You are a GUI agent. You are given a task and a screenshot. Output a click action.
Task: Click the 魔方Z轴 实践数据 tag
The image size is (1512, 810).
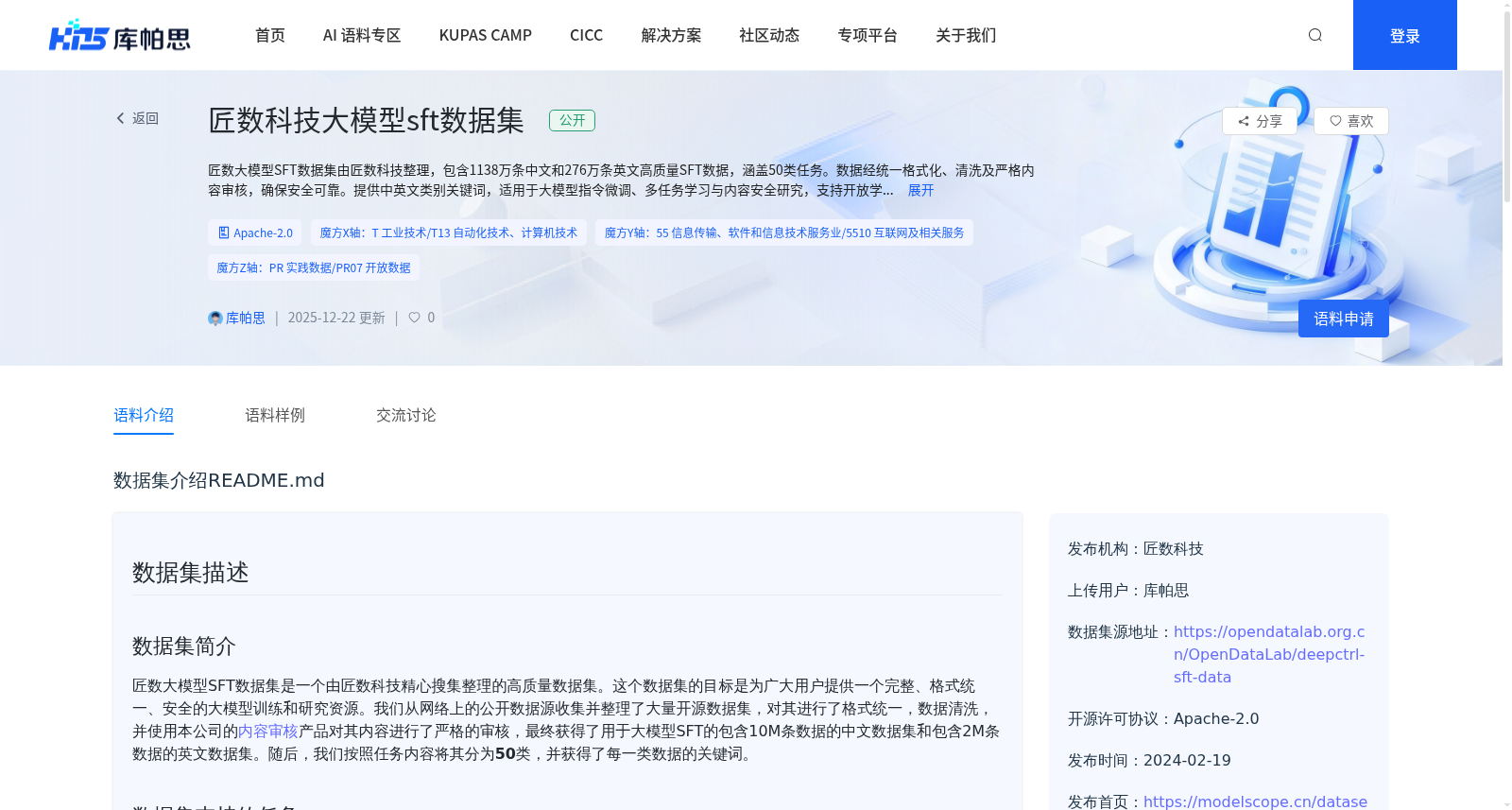314,267
